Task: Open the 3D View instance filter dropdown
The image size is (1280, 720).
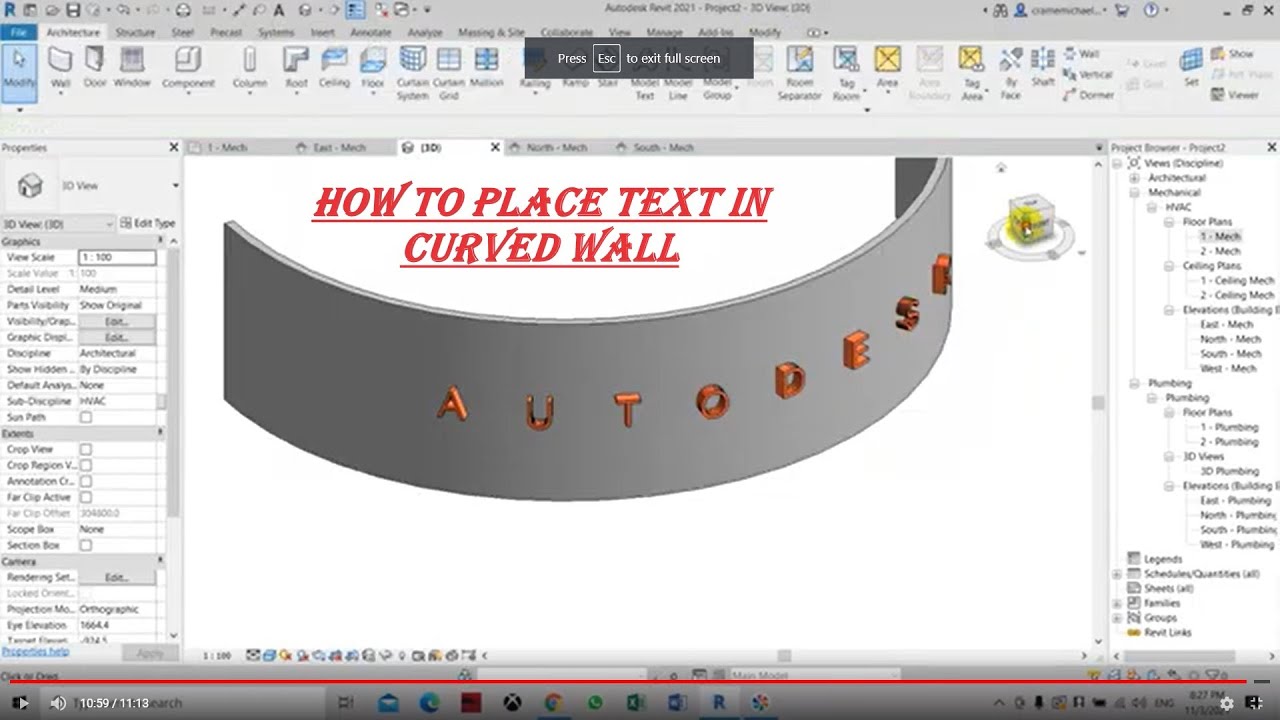Action: coord(58,223)
